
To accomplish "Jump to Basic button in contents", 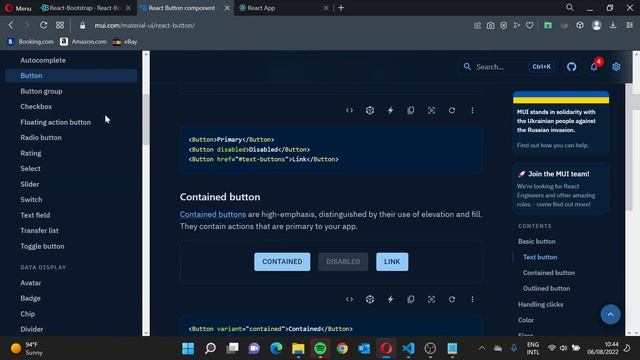I will 536,241.
